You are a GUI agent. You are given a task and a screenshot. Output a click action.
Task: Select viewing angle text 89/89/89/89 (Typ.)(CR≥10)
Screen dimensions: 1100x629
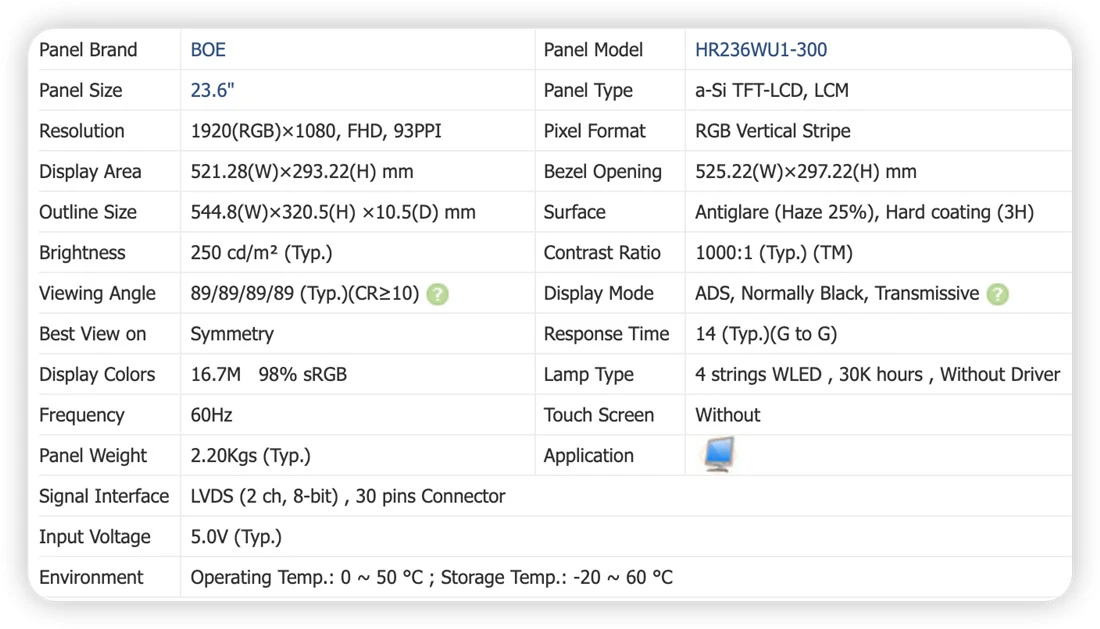click(x=304, y=294)
